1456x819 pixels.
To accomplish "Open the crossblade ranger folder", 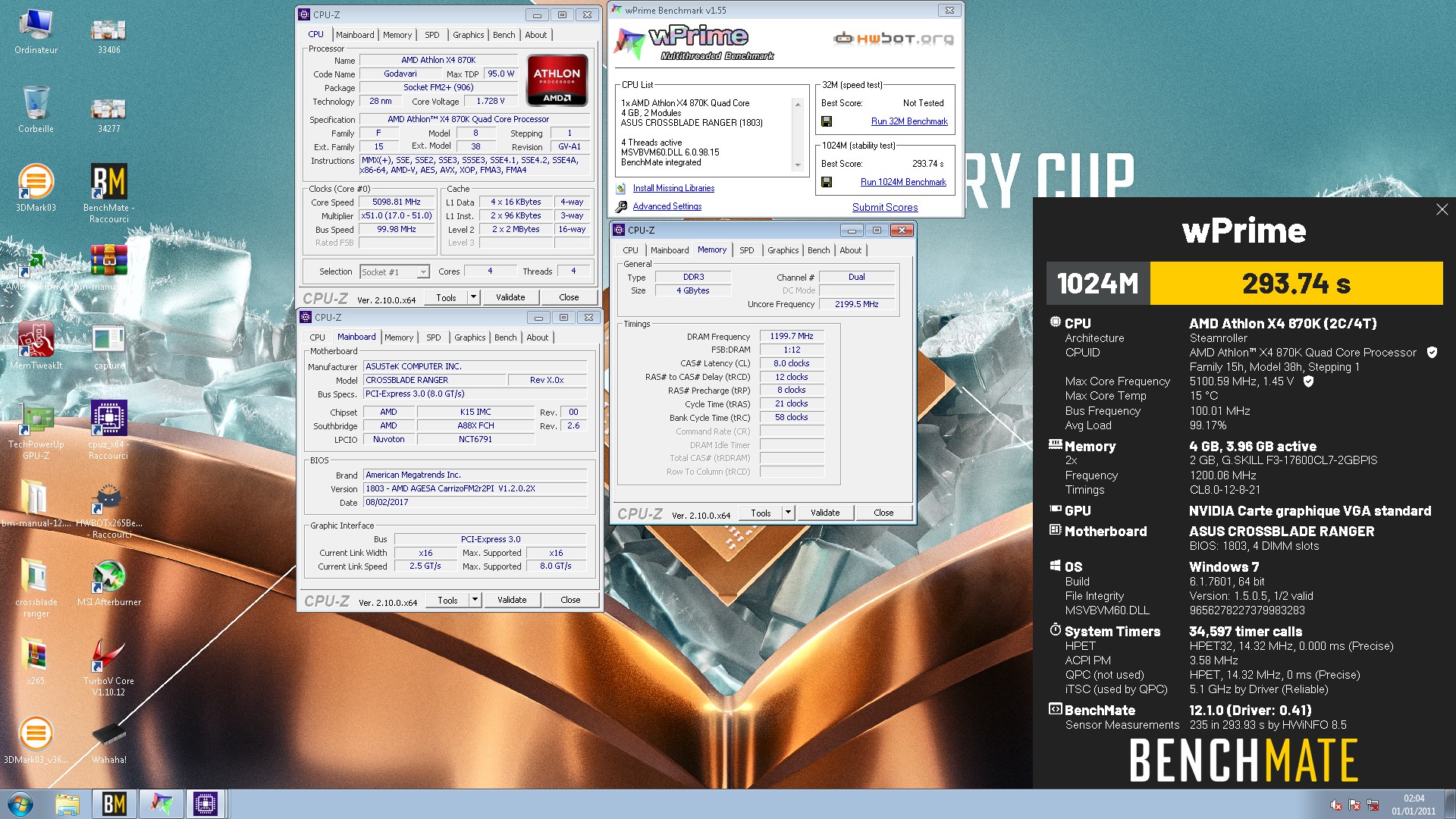I will pos(36,588).
